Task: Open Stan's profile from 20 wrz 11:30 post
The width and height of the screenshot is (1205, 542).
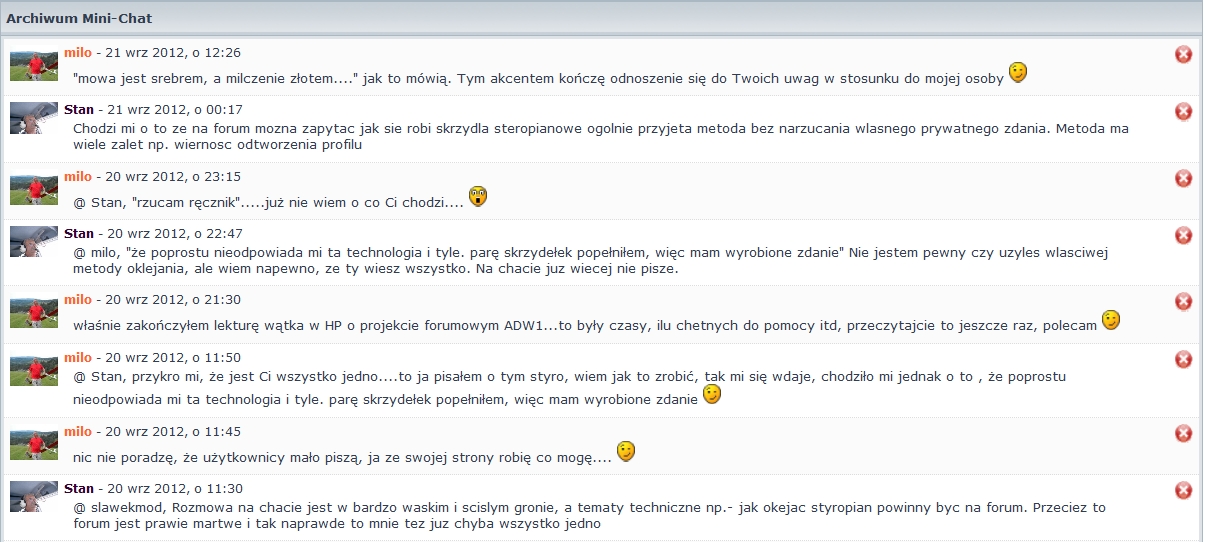Action: pyautogui.click(x=79, y=488)
